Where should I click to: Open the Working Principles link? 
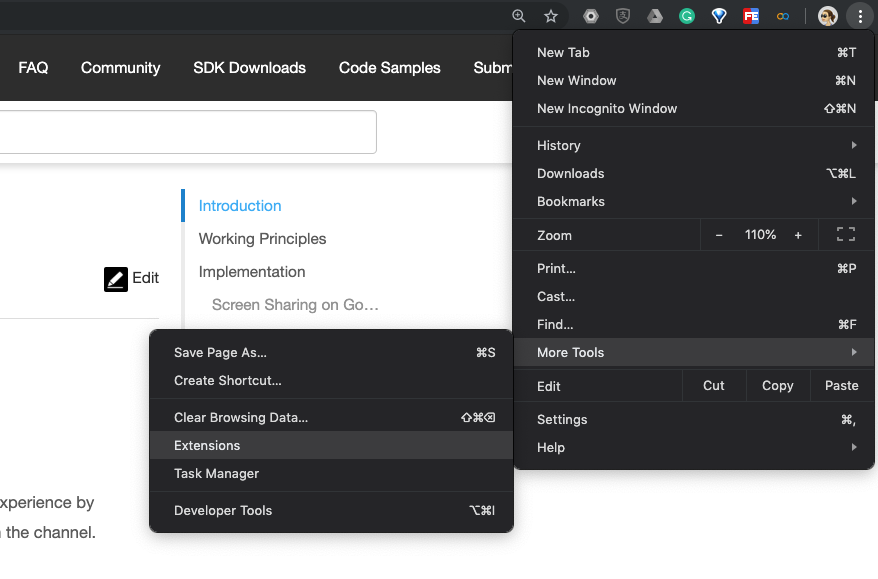click(x=262, y=238)
